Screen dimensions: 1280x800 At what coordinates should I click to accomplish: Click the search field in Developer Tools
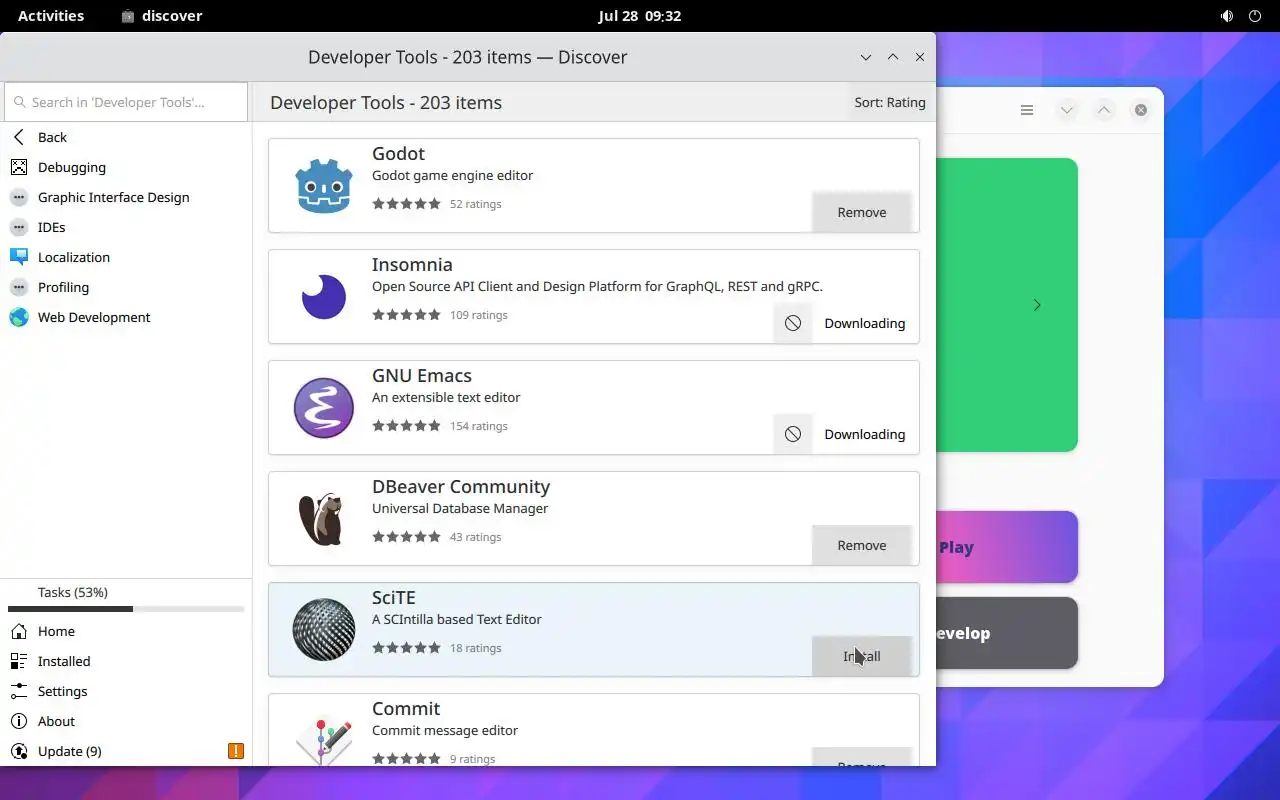(x=126, y=102)
